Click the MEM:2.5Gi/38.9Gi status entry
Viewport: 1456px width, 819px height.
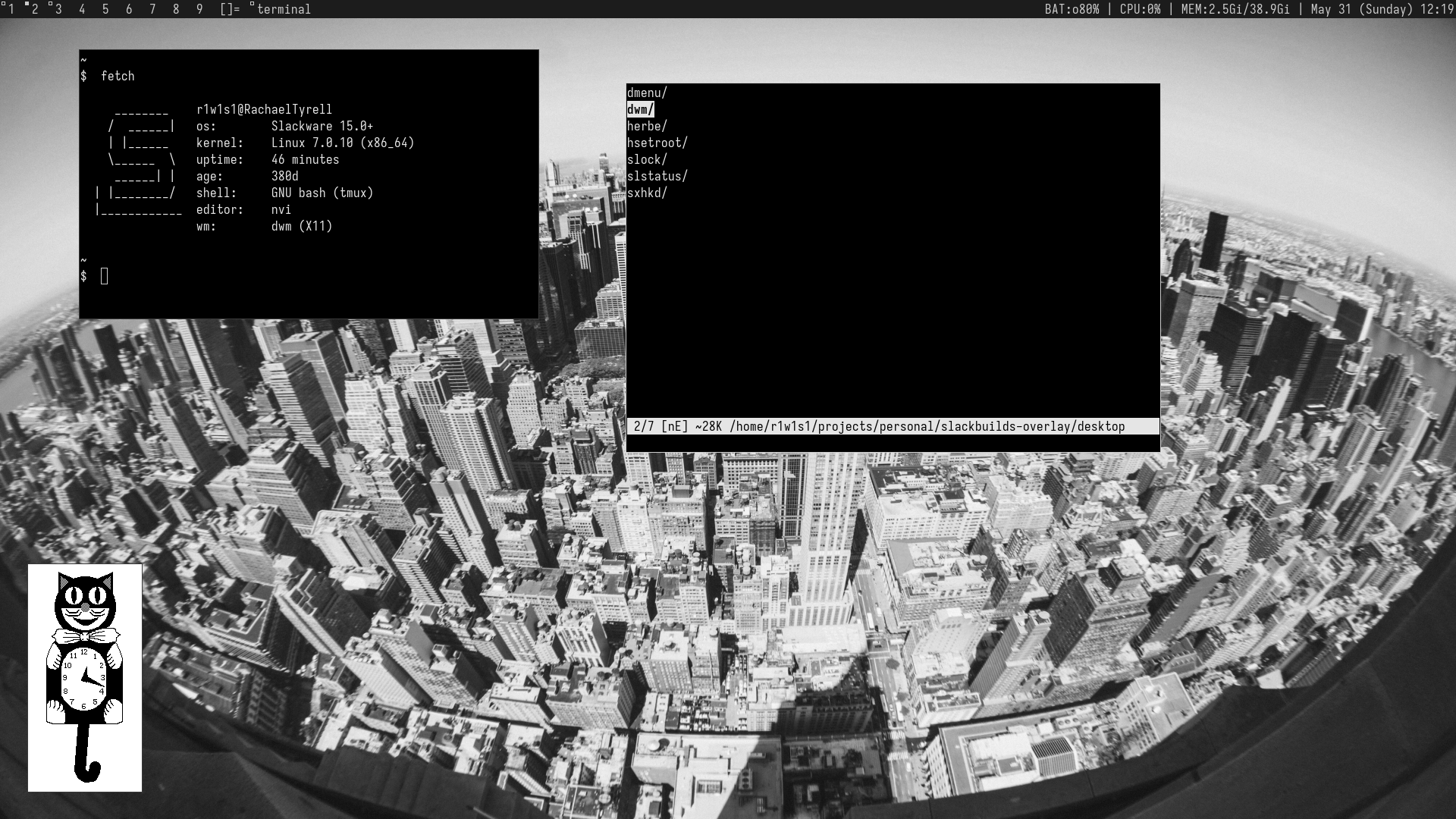coord(1235,9)
